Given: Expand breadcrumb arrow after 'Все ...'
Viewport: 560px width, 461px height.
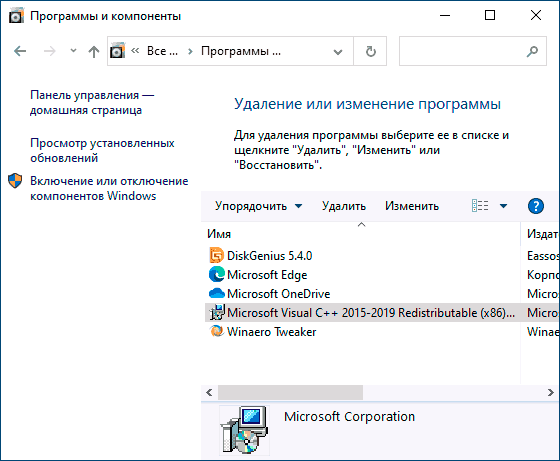Looking at the screenshot, I should coord(190,51).
